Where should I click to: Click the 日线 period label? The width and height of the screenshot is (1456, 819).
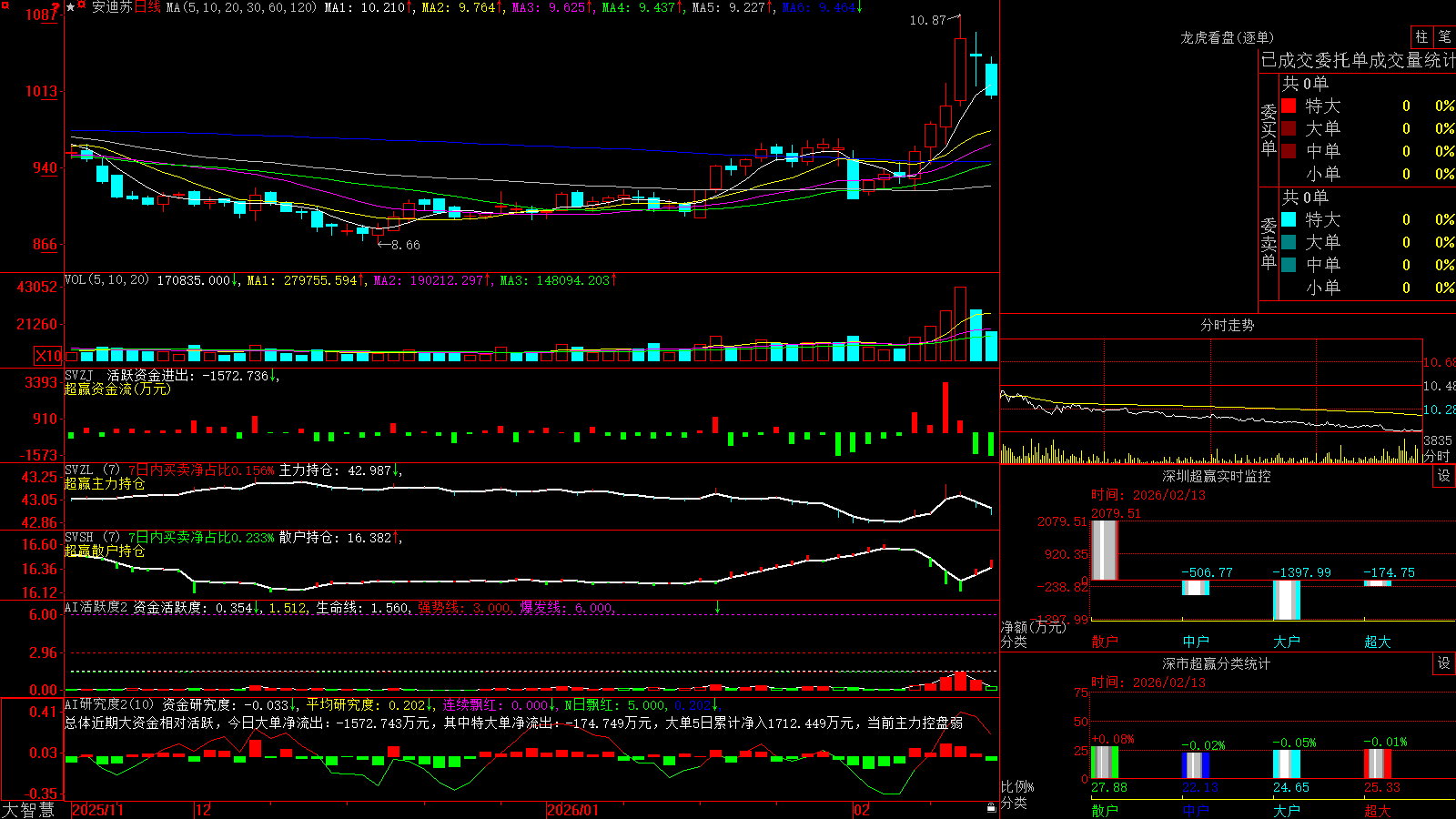coord(148,7)
